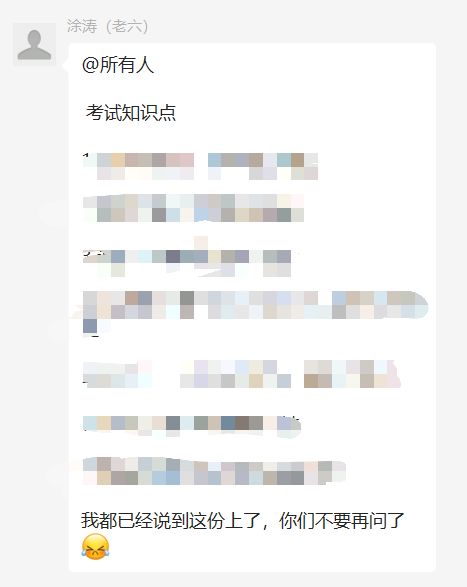Click the third pixelated text line
Image resolution: width=467 pixels, height=587 pixels.
187,263
